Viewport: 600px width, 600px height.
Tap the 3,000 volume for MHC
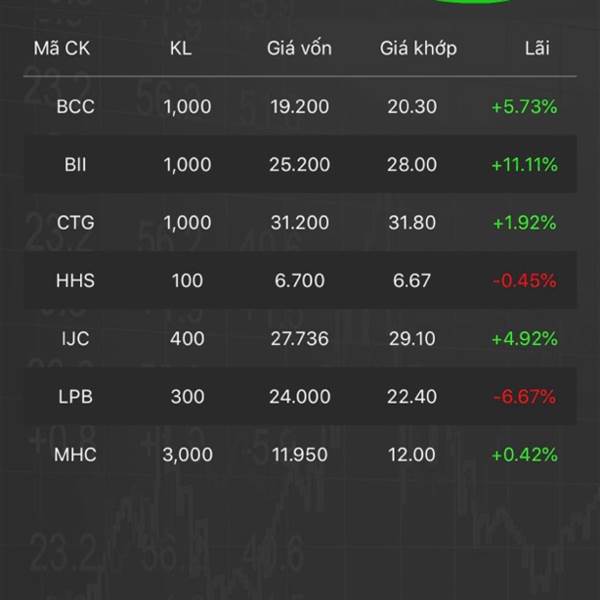[188, 455]
